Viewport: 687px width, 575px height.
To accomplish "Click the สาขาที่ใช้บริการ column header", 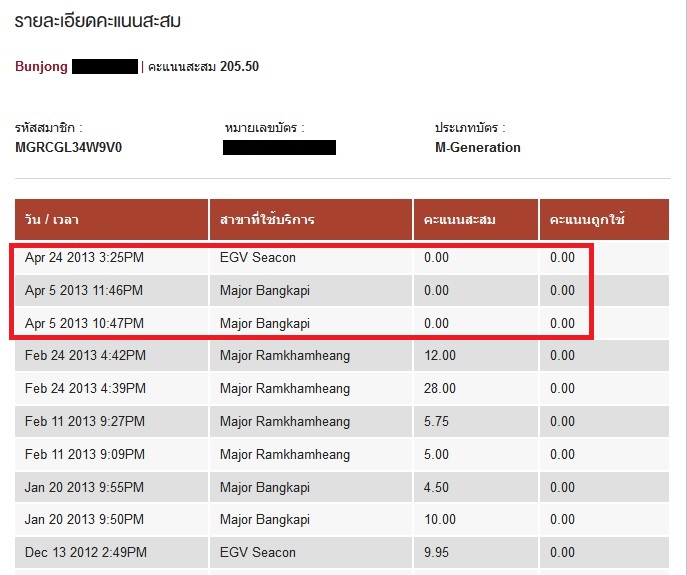I will [311, 220].
